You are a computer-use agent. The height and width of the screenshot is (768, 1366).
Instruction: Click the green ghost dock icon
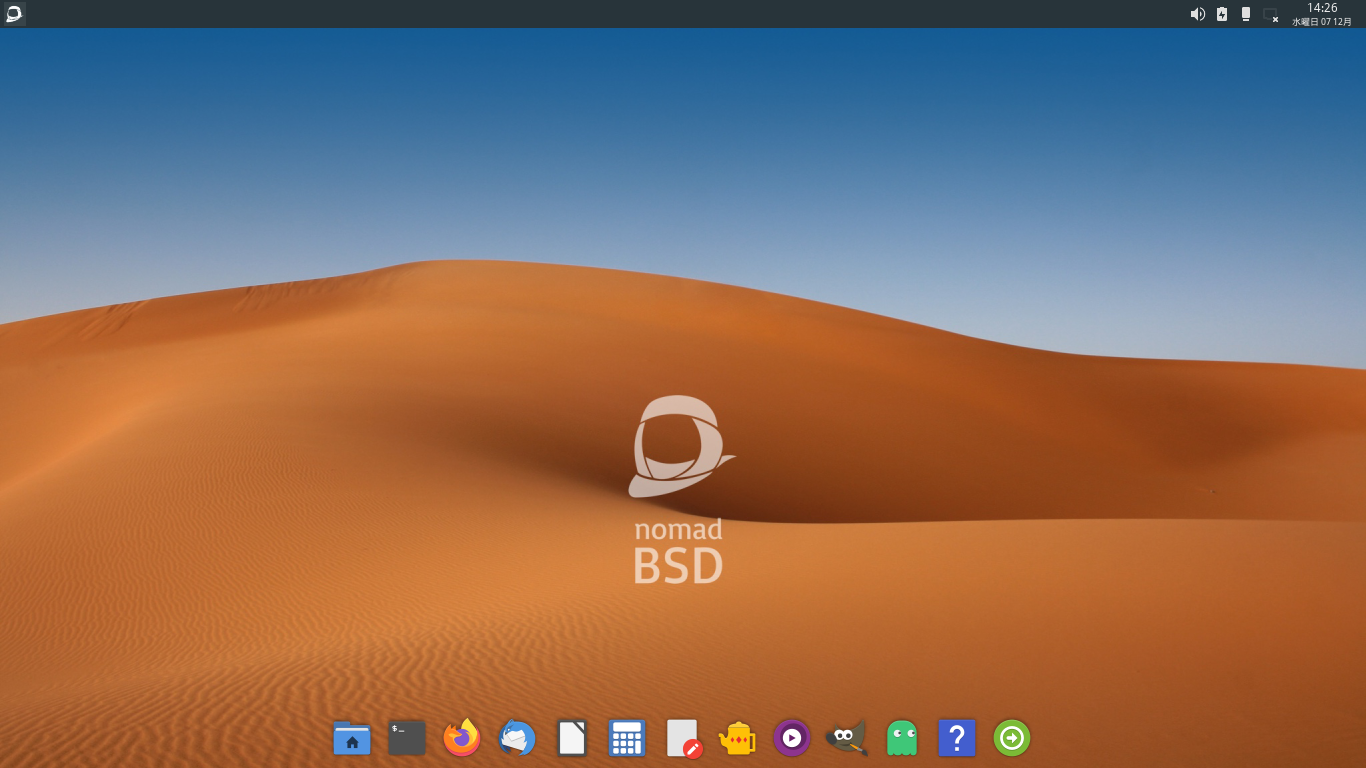pos(902,738)
